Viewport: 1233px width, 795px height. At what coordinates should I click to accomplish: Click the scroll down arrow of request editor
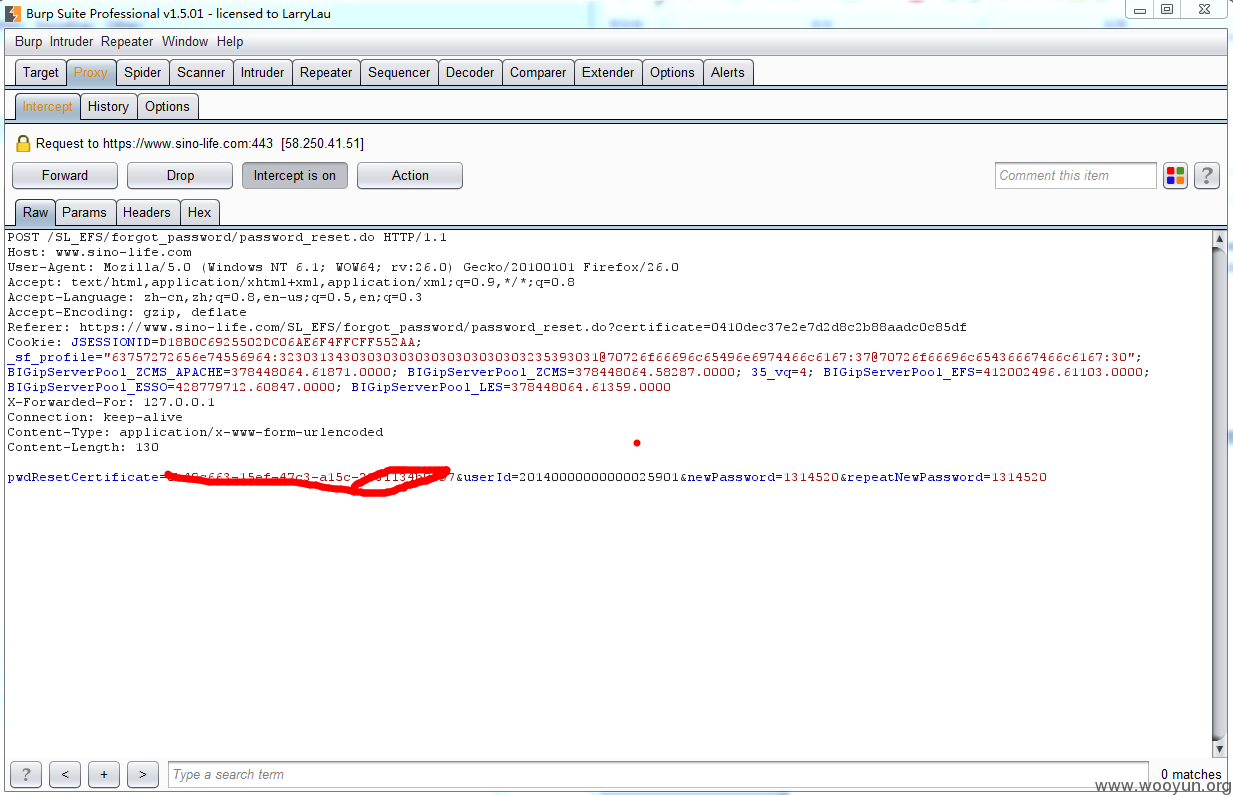[x=1219, y=748]
